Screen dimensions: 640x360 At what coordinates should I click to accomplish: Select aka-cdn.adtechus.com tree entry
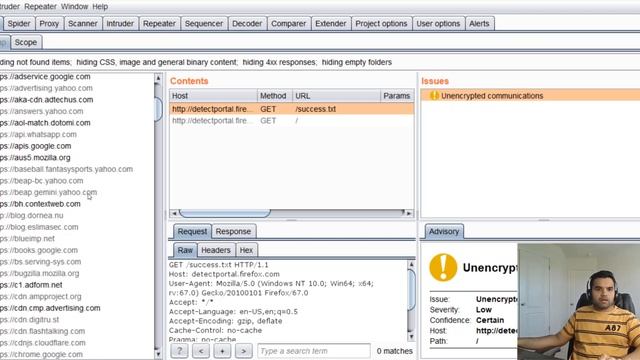tap(47, 100)
